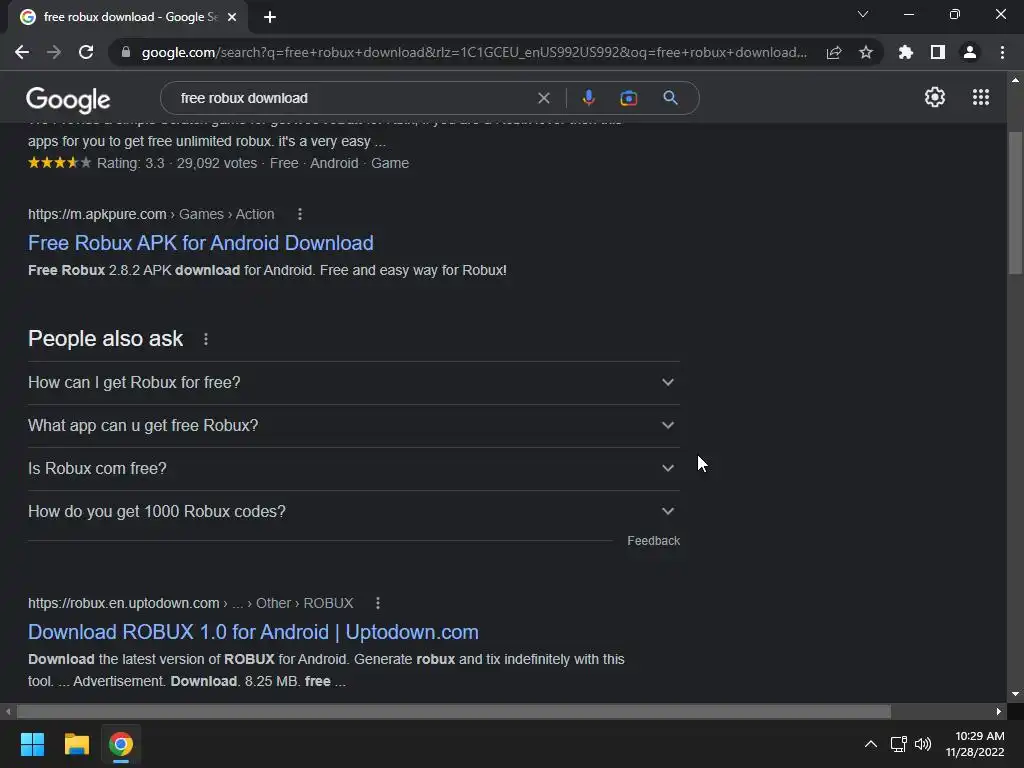Toggle Chrome side panel
1024x768 pixels.
pyautogui.click(x=938, y=52)
